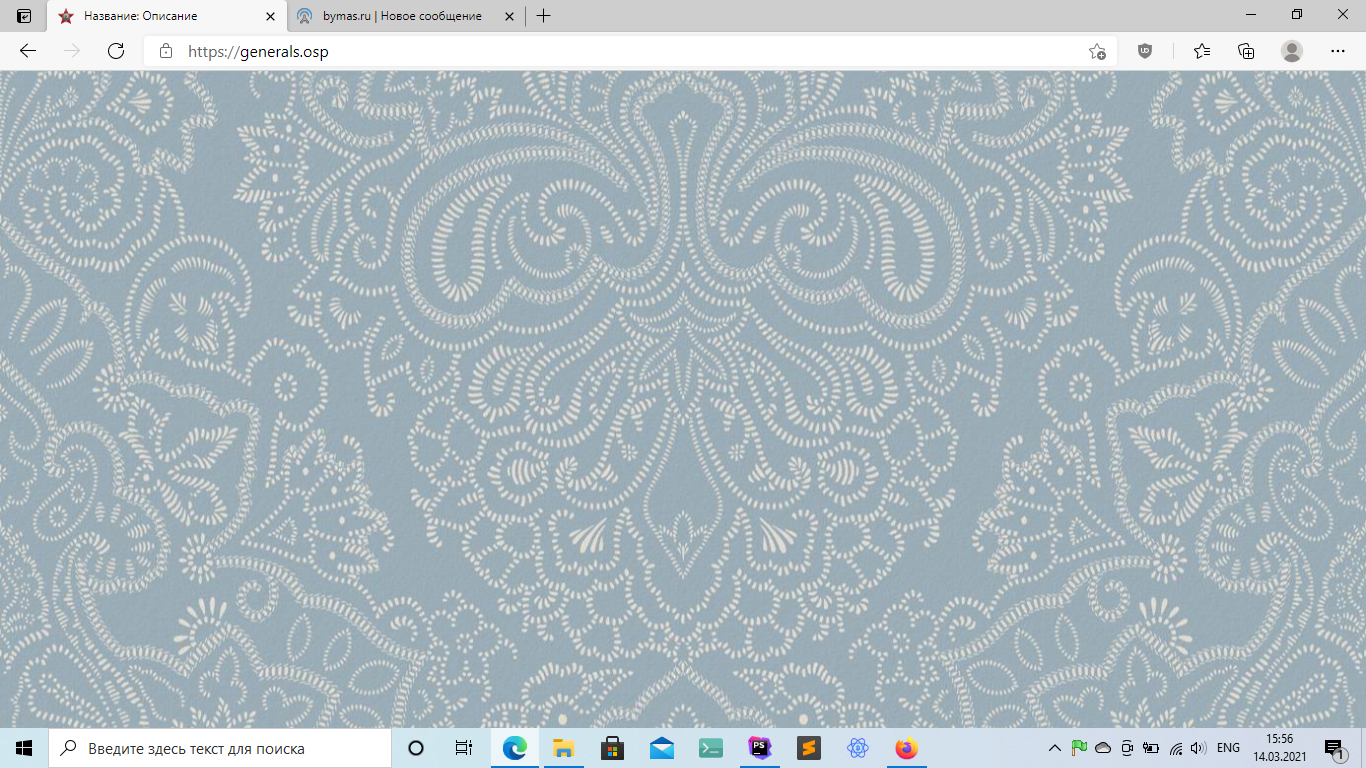Open Cortana from the taskbar
Image resolution: width=1366 pixels, height=768 pixels.
[416, 748]
